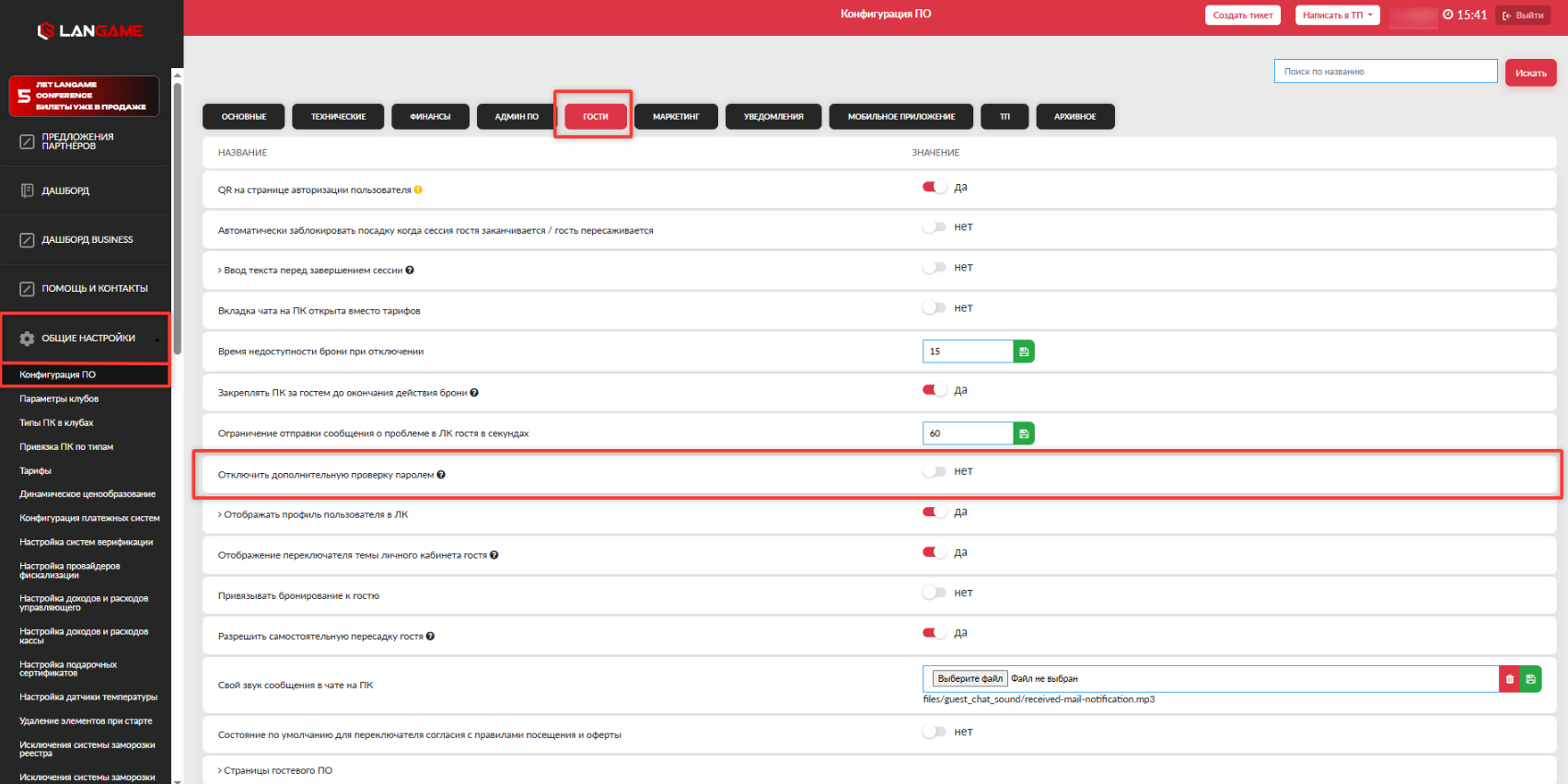Switch to Финансы tab
1568x784 pixels.
(430, 117)
